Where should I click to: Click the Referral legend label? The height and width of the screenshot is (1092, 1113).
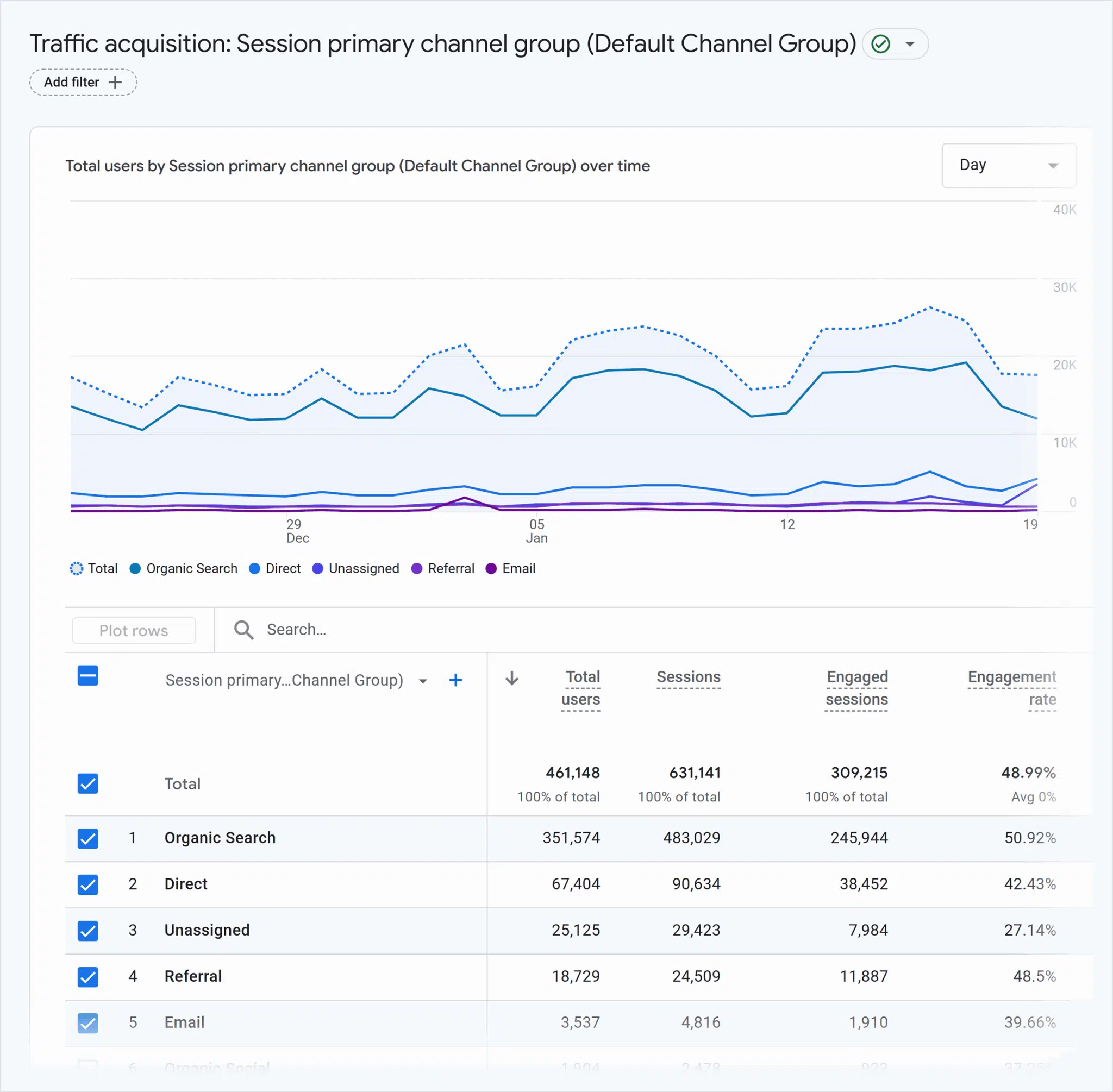click(x=451, y=568)
